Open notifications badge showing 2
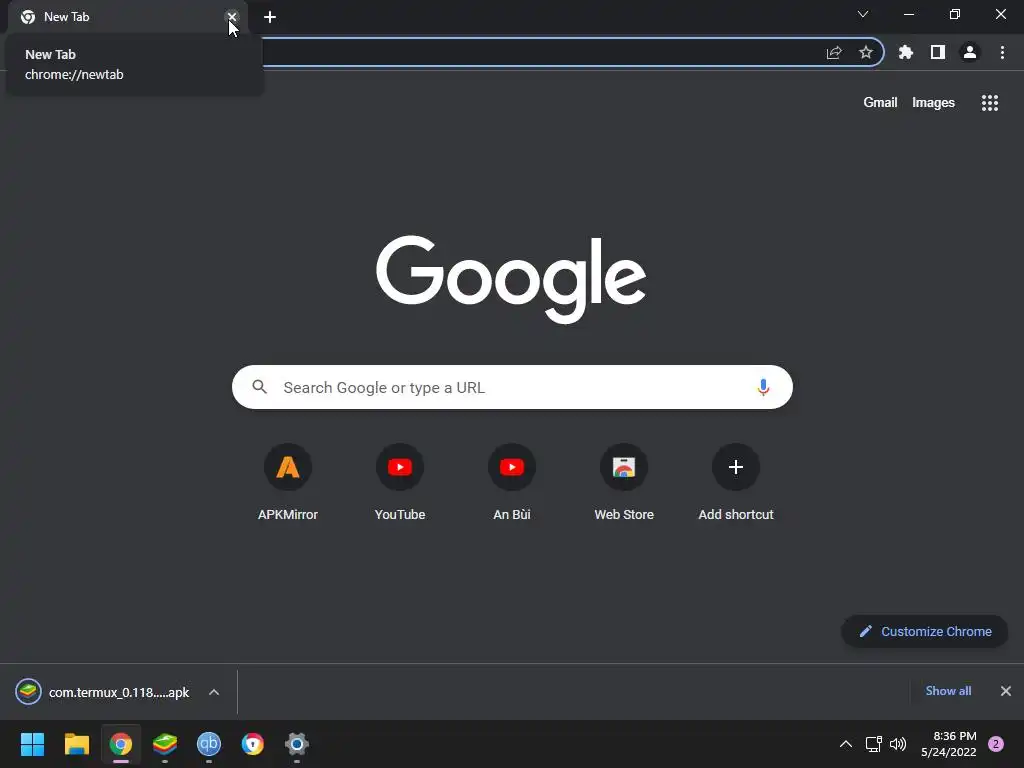The image size is (1024, 768). coord(996,744)
